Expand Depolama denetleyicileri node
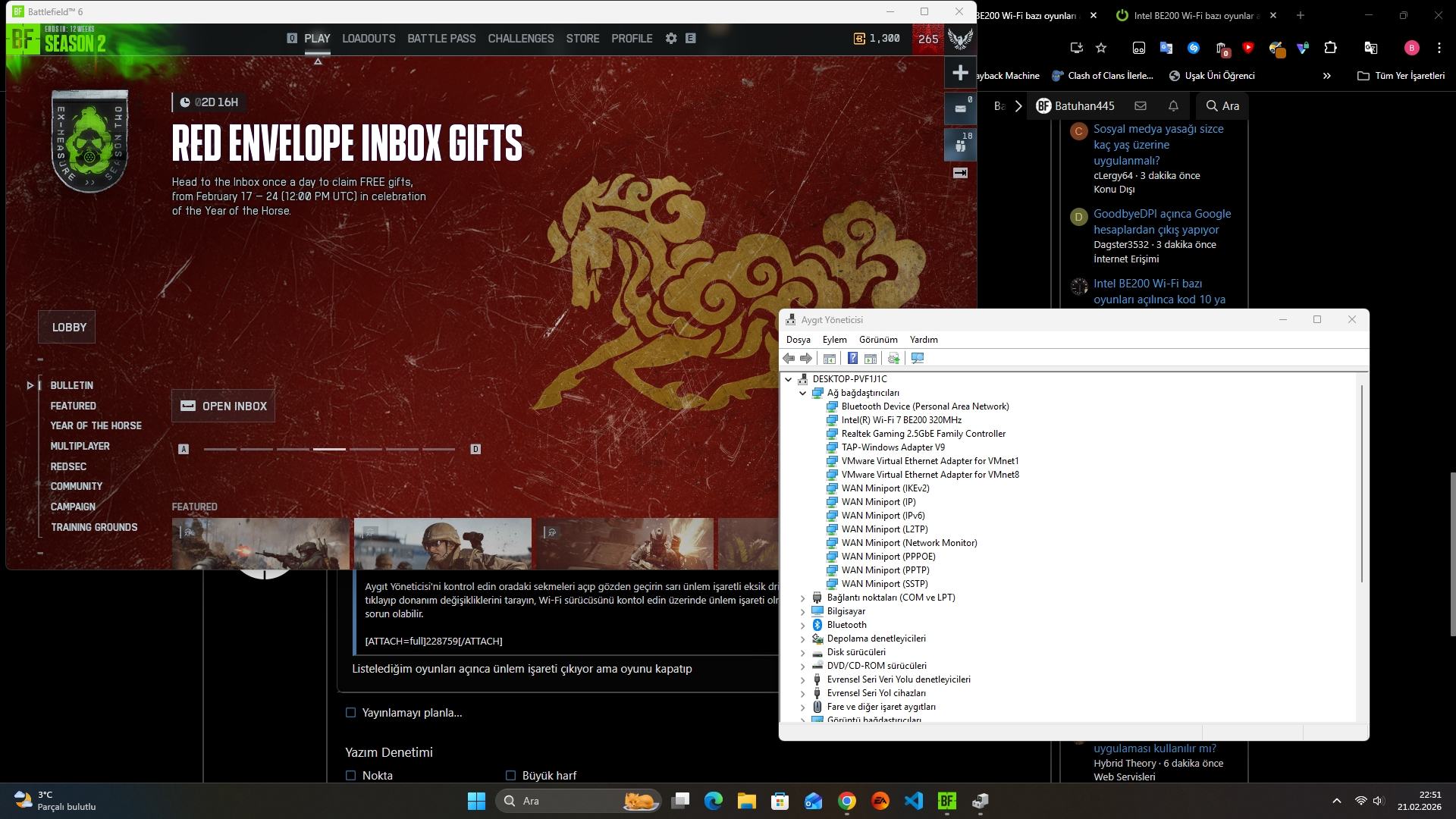 tap(803, 639)
